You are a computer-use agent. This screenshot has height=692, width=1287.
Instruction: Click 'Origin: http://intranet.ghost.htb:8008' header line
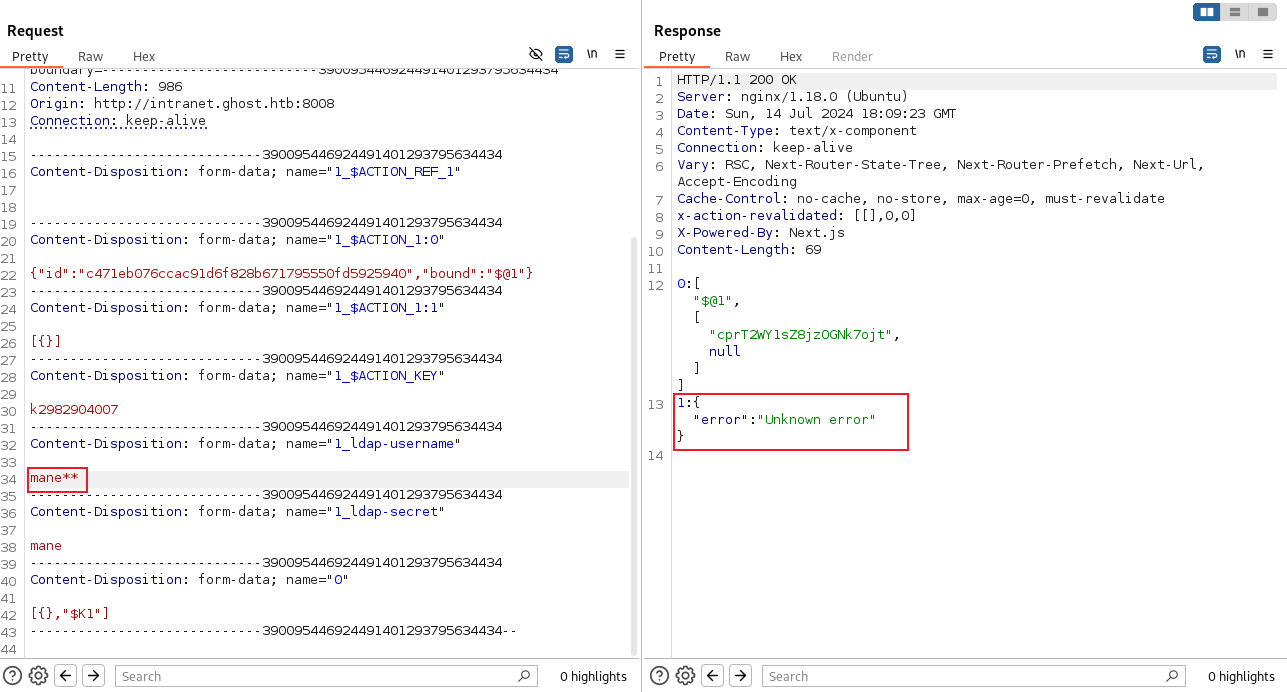point(182,104)
